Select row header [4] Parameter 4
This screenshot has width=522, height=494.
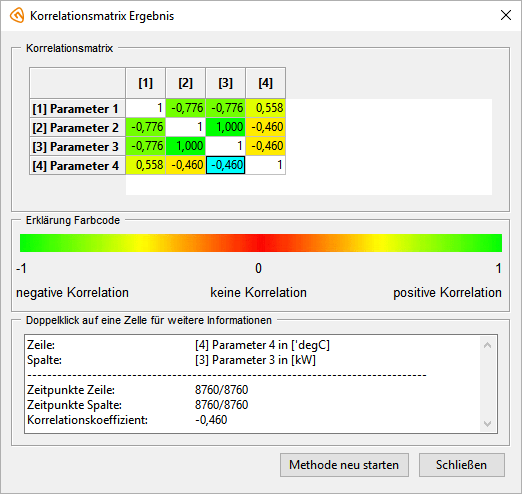coord(77,165)
